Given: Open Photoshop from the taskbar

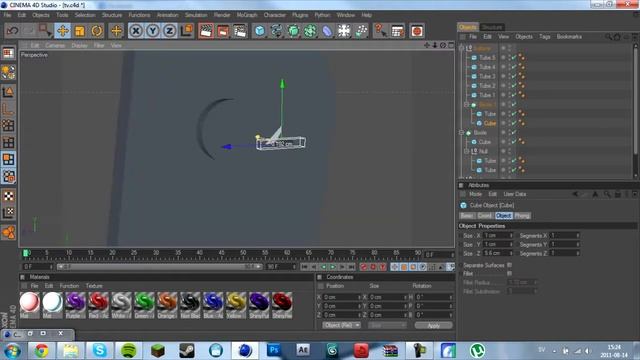Looking at the screenshot, I should coord(274,350).
